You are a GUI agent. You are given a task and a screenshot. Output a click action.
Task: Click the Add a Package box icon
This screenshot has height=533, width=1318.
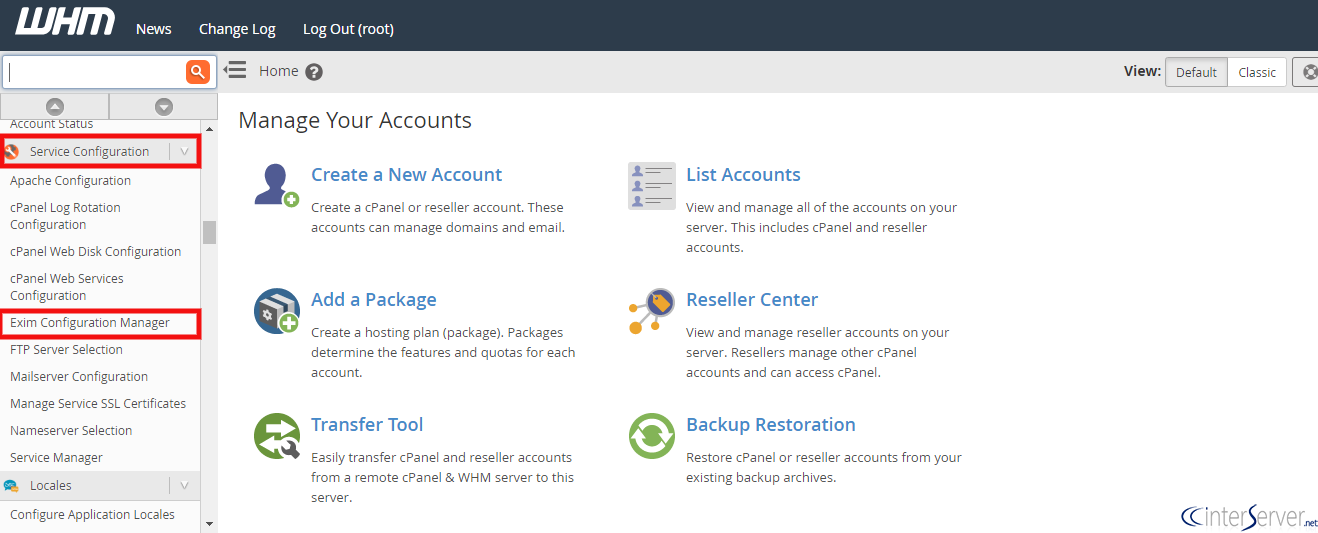click(276, 311)
